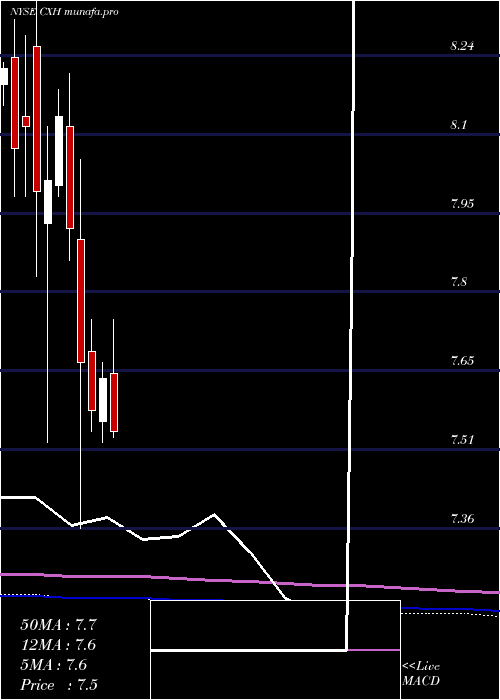The width and height of the screenshot is (500, 700).
Task: Click the NYSE CXH munafa.pro title
Action: (64, 12)
